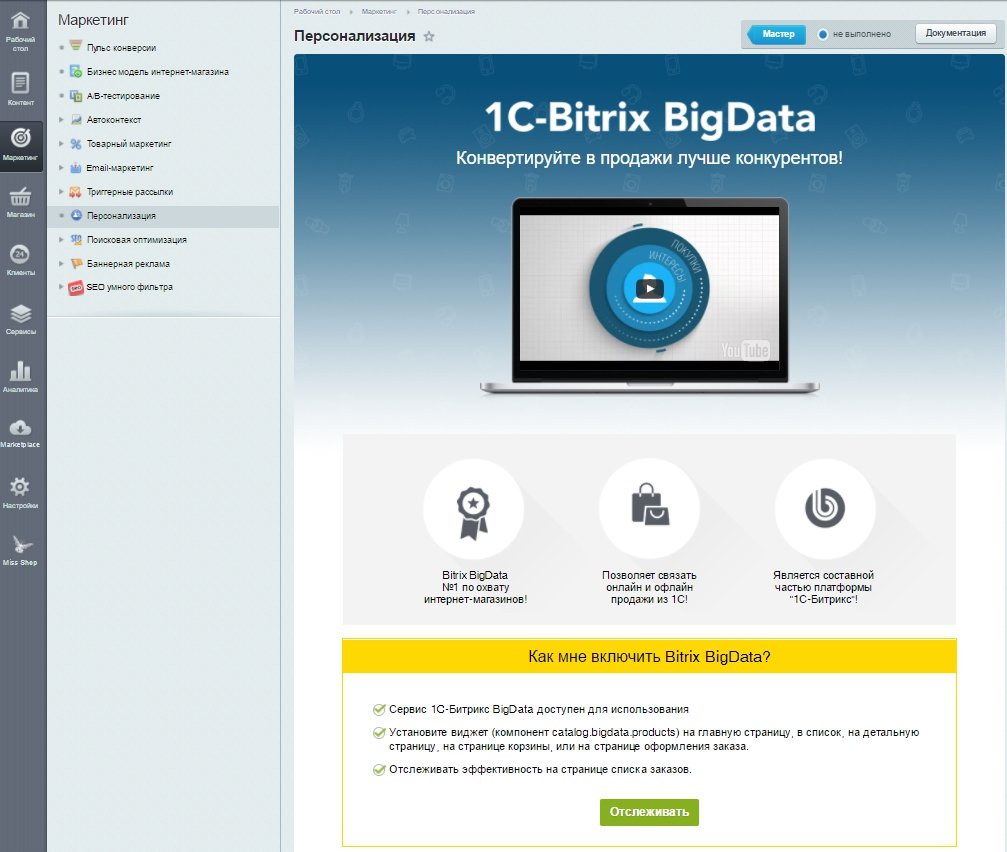The width and height of the screenshot is (1007, 852).
Task: Open the Магазин basket icon
Action: 20,196
